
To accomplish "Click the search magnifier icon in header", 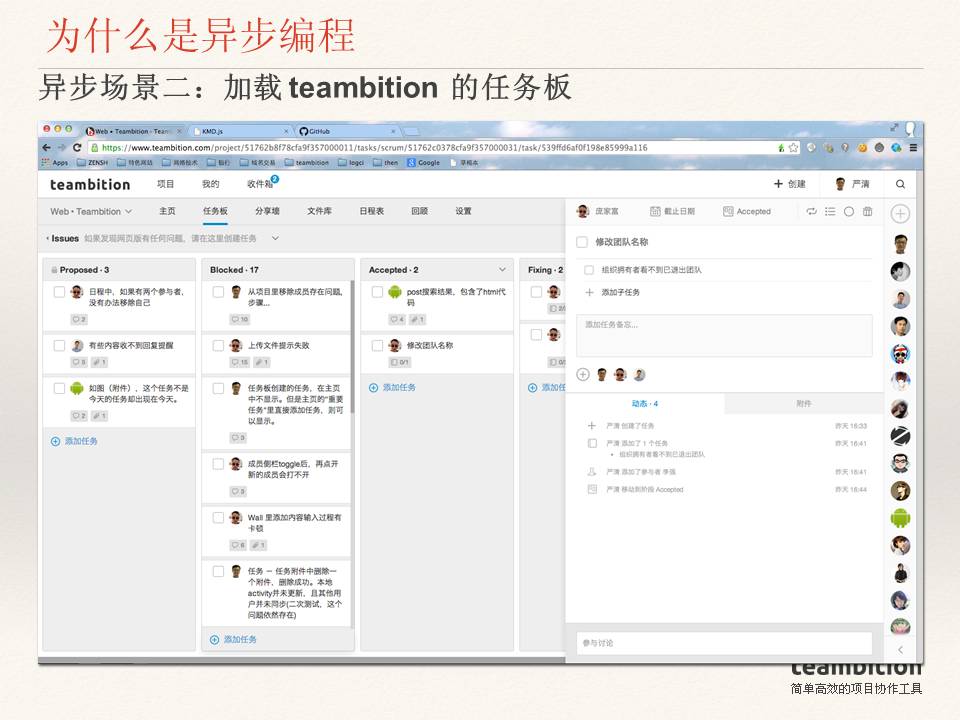I will tap(900, 184).
